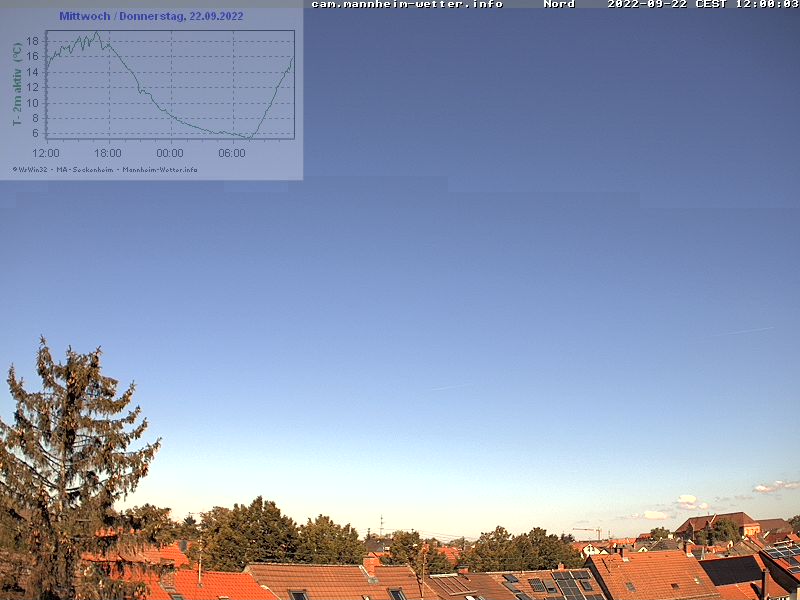The width and height of the screenshot is (800, 600).
Task: Click the 12:00:03 time in the timestamp
Action: coord(767,5)
